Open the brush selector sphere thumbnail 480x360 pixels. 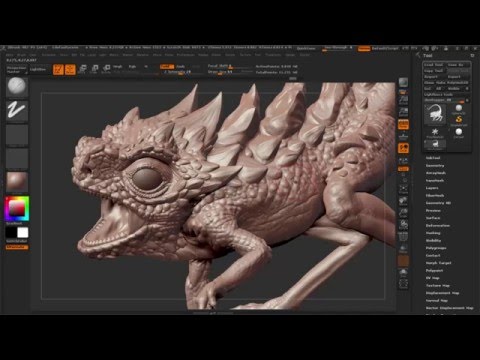pos(17,87)
